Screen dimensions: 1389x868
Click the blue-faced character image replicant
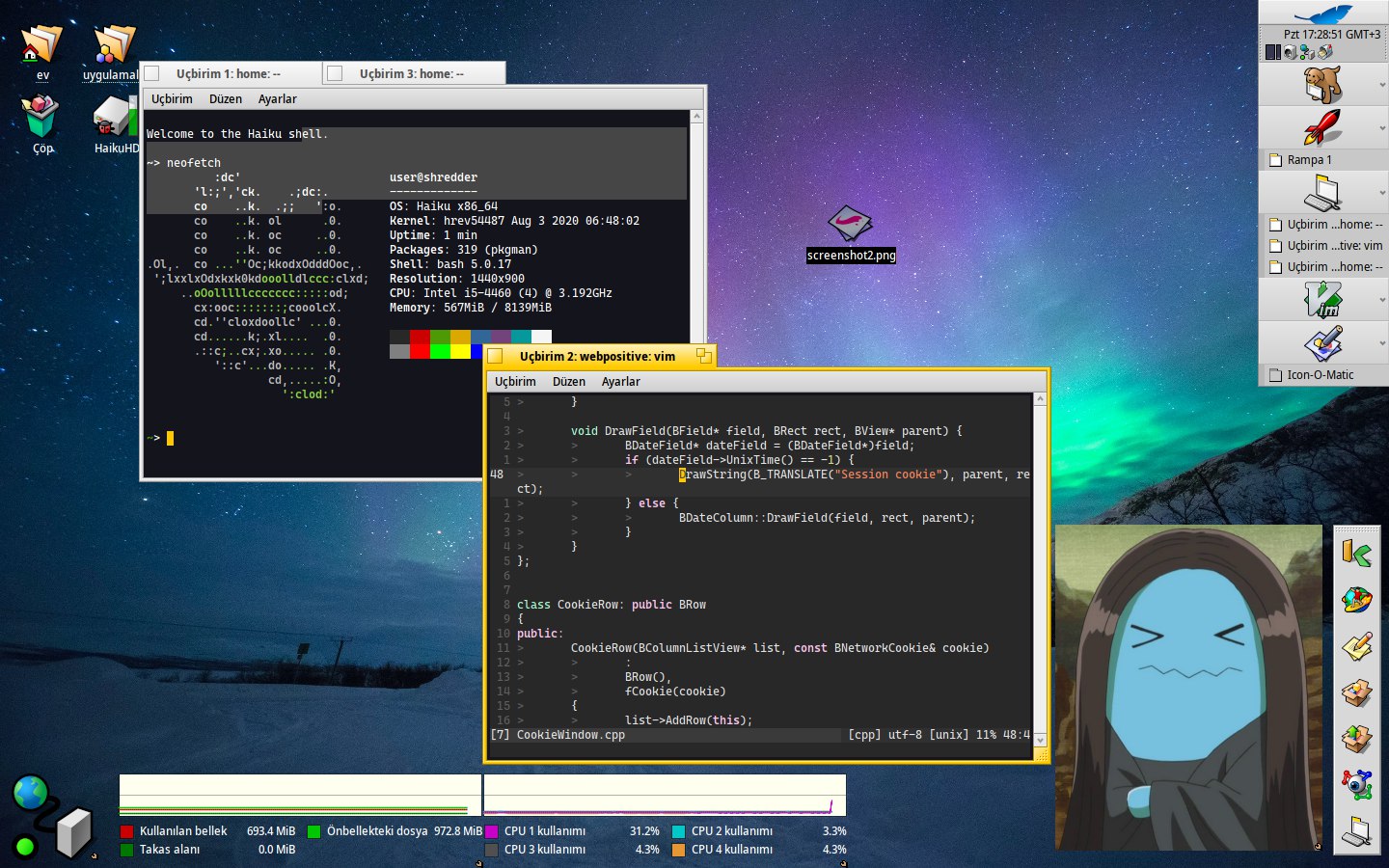(1188, 688)
